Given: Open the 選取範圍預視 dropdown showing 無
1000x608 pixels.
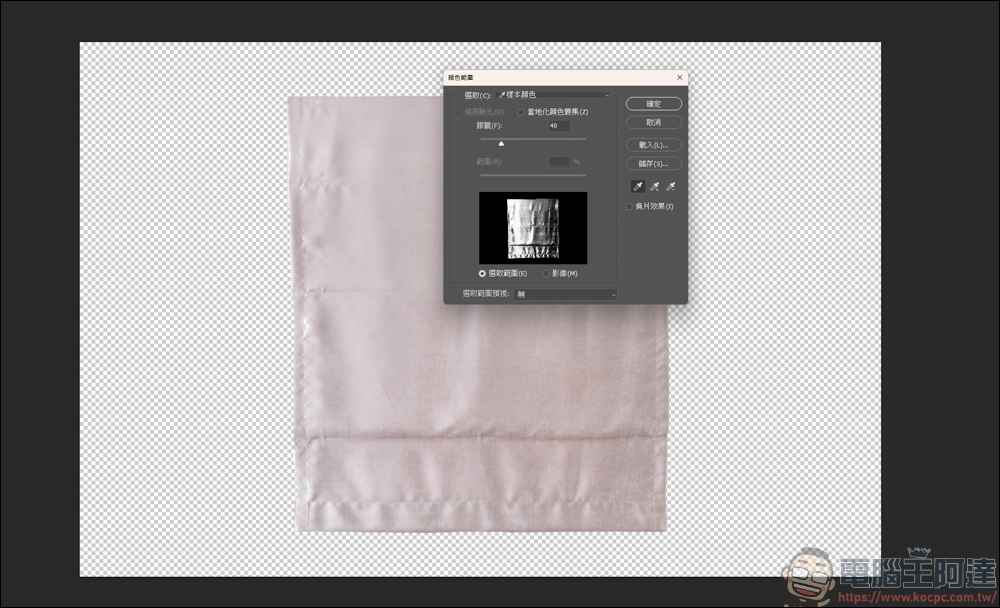Looking at the screenshot, I should click(565, 293).
